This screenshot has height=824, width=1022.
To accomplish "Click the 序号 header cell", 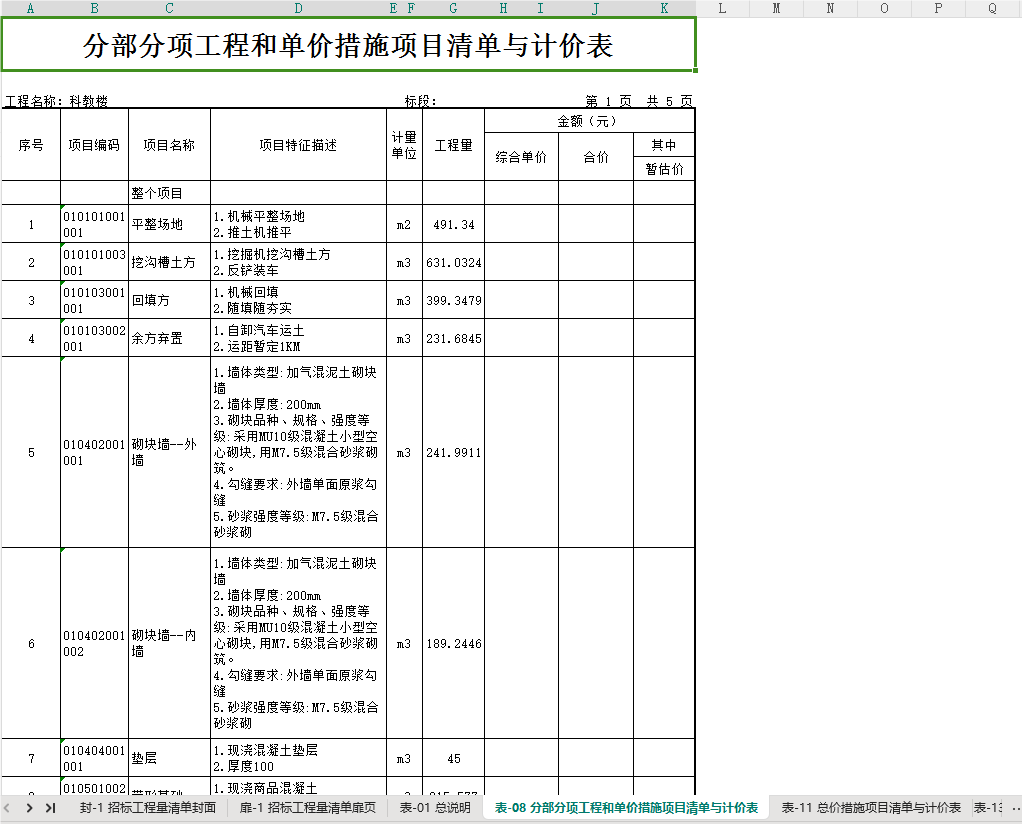I will pos(31,145).
